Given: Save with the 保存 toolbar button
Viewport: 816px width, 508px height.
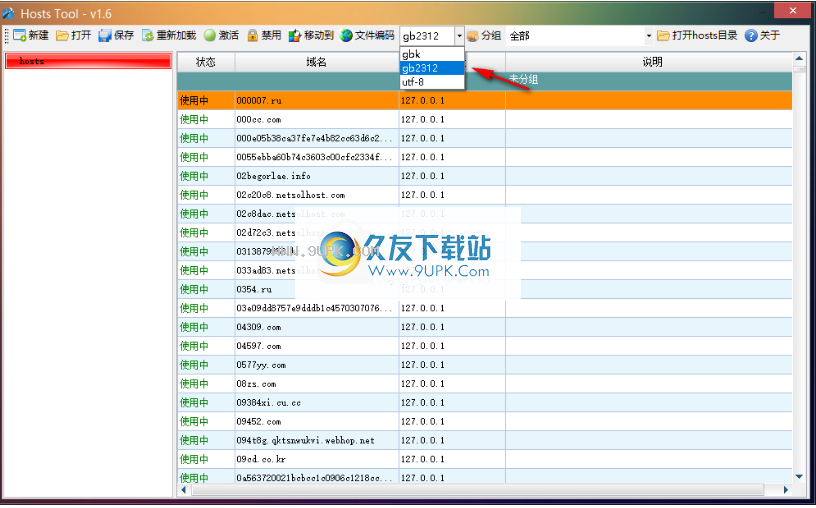Looking at the screenshot, I should point(116,35).
